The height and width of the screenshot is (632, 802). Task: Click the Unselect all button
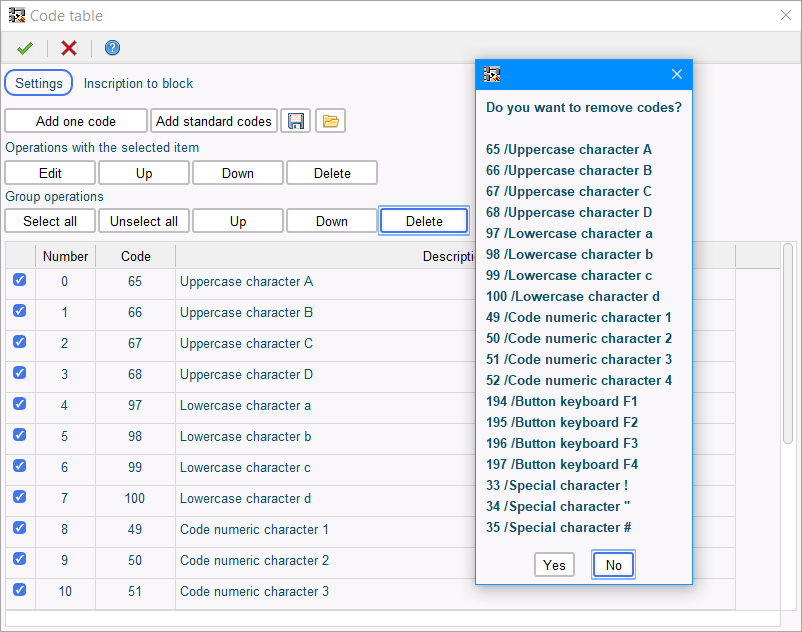pos(144,221)
